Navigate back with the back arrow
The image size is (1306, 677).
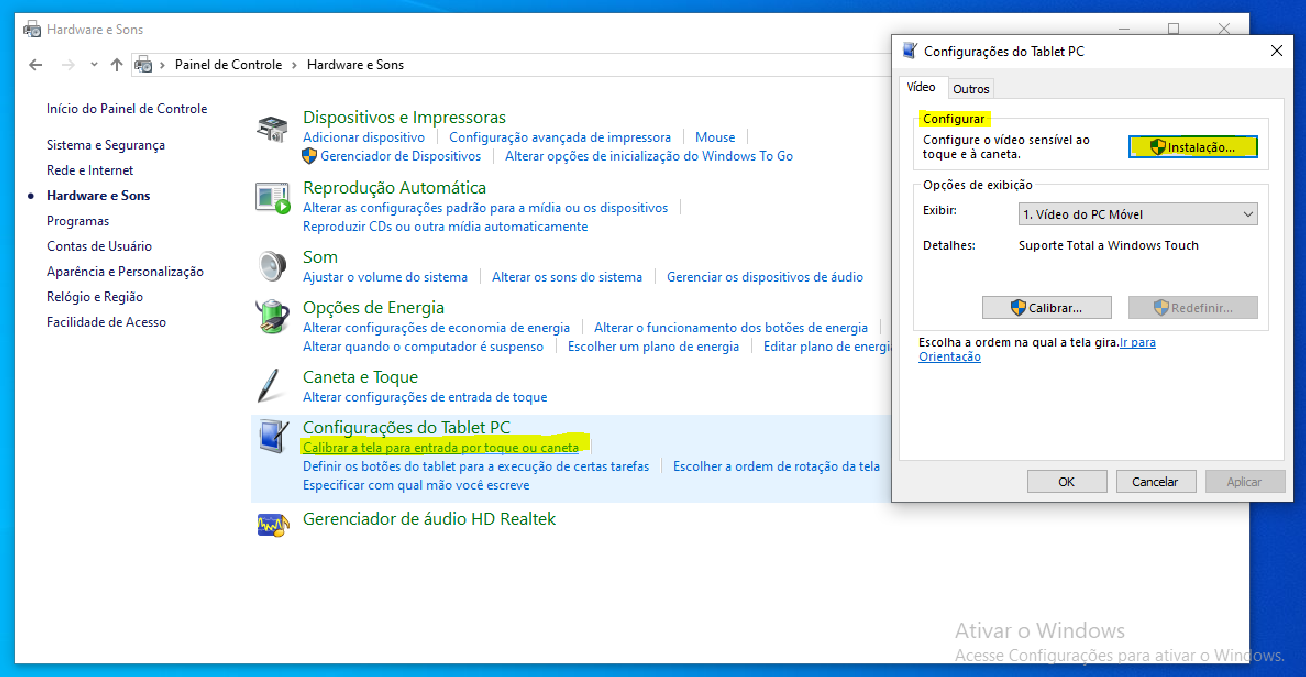point(36,65)
